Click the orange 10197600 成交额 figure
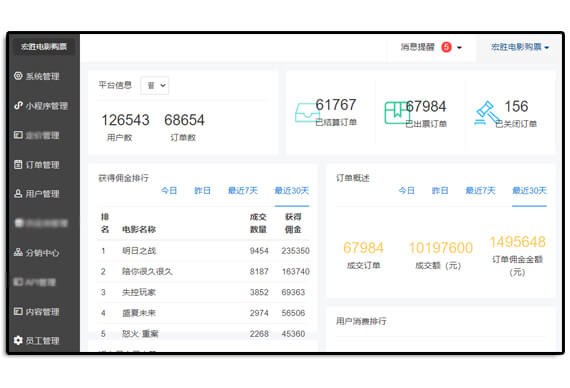Viewport: 570px width, 388px height. pyautogui.click(x=441, y=248)
